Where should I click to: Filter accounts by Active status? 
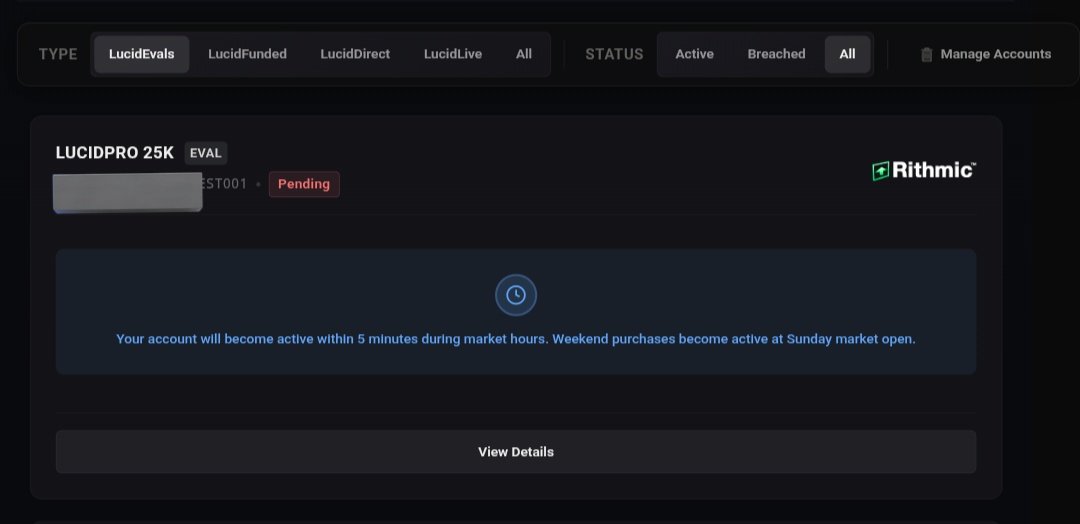pyautogui.click(x=694, y=54)
